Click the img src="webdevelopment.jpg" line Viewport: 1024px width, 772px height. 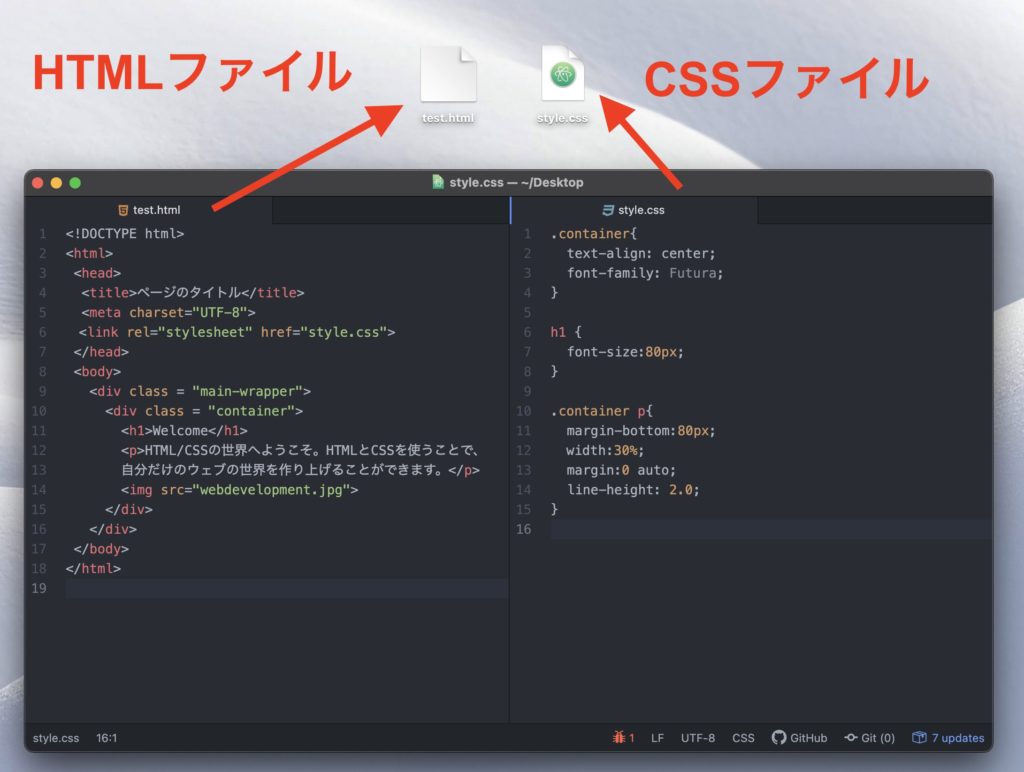tap(240, 490)
